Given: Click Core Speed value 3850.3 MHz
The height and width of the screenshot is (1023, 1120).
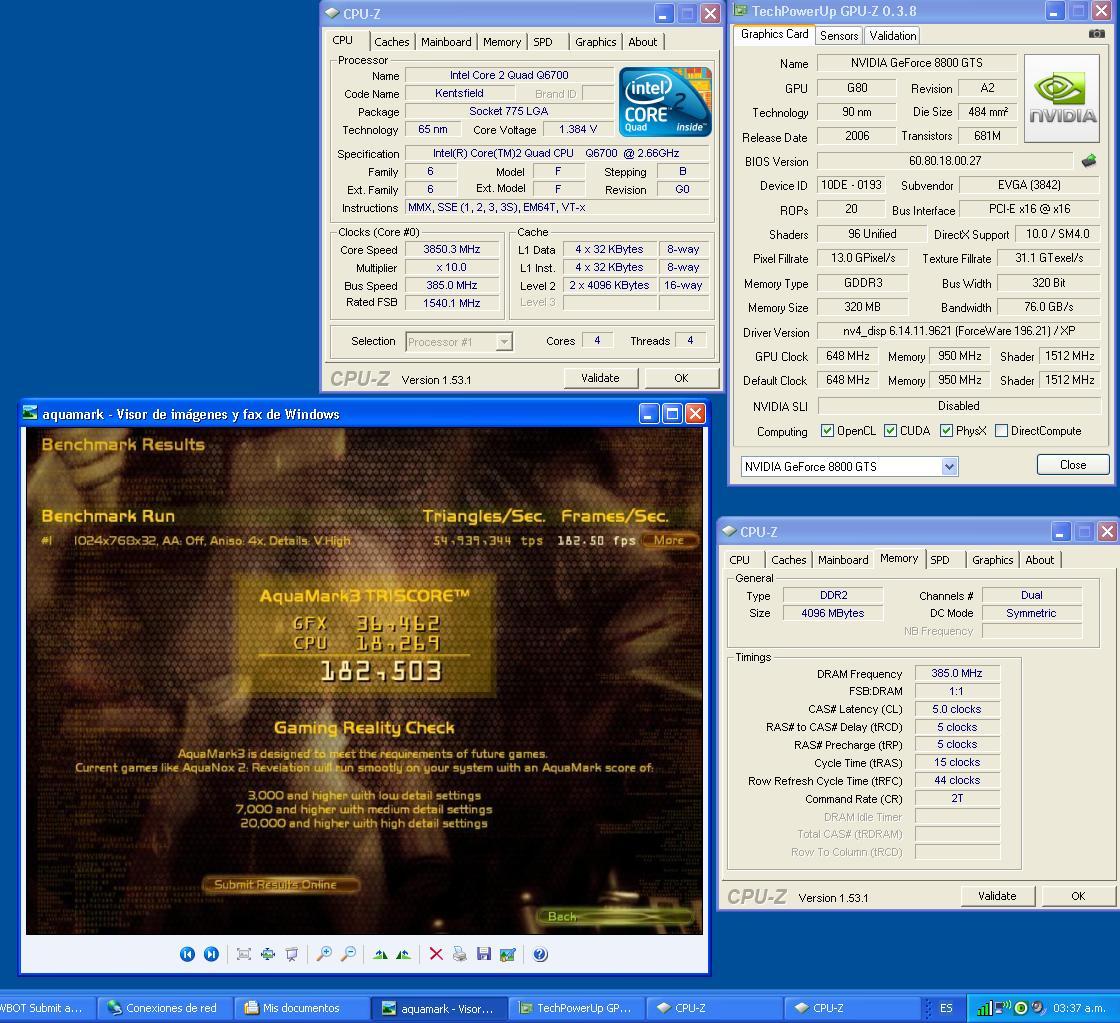Looking at the screenshot, I should pyautogui.click(x=451, y=249).
